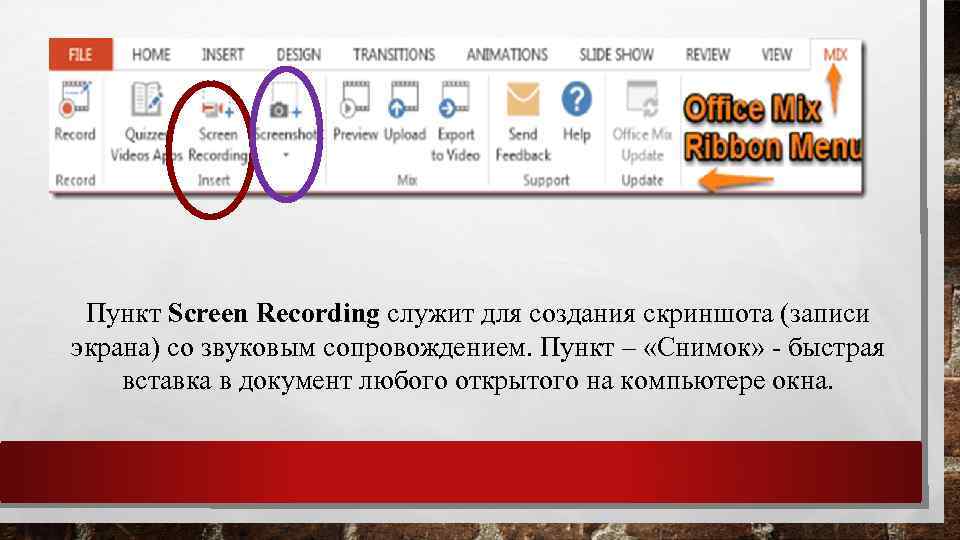The width and height of the screenshot is (960, 540).
Task: Click the Upload icon in Mix group
Action: [x=404, y=100]
